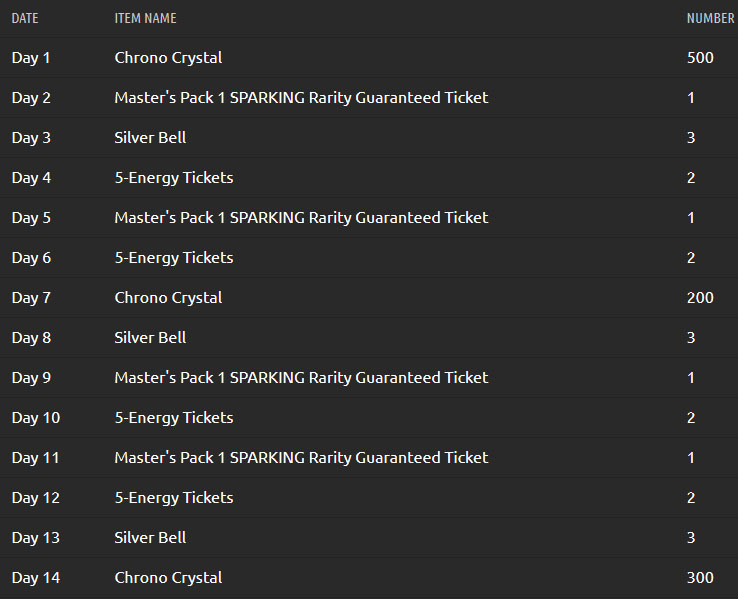Click the 500 quantity on Day 1
The height and width of the screenshot is (599, 738).
700,58
